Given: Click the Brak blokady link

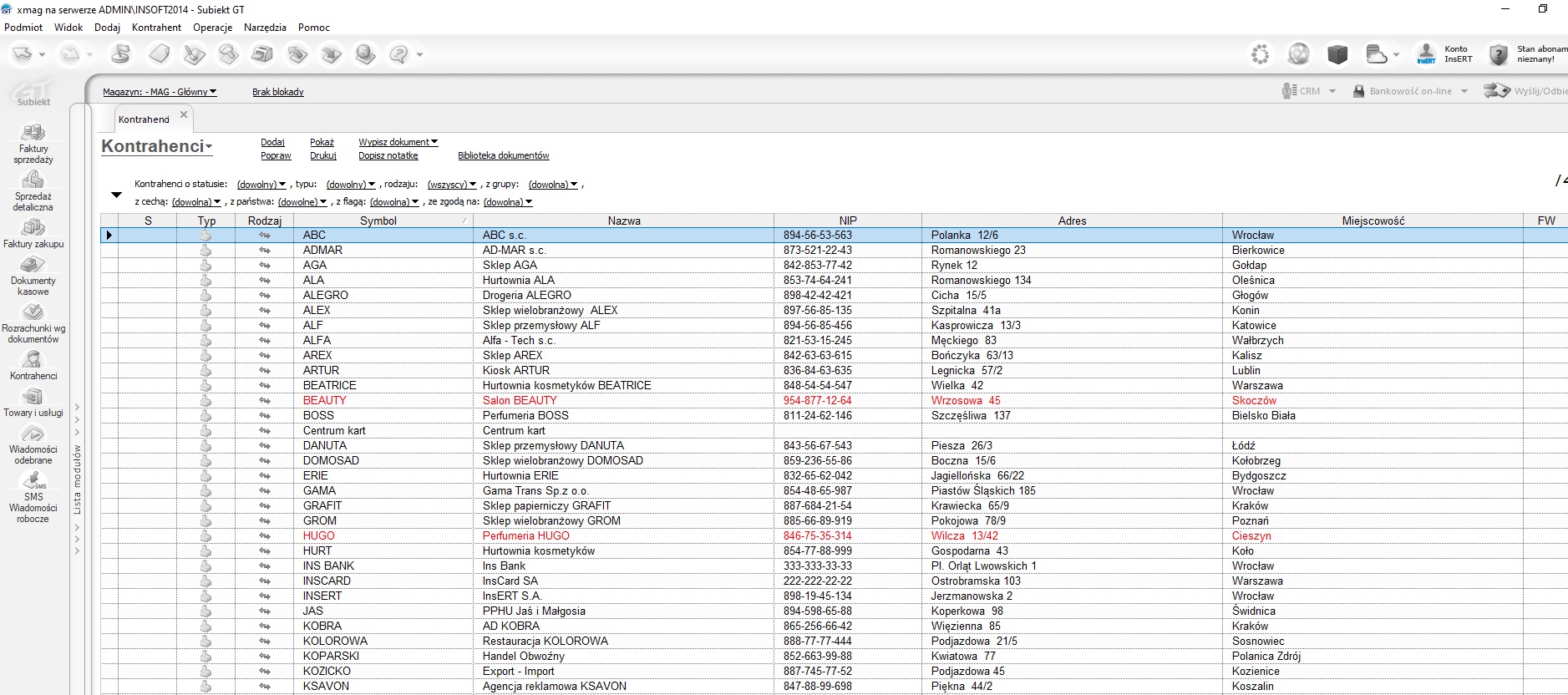Looking at the screenshot, I should (278, 92).
